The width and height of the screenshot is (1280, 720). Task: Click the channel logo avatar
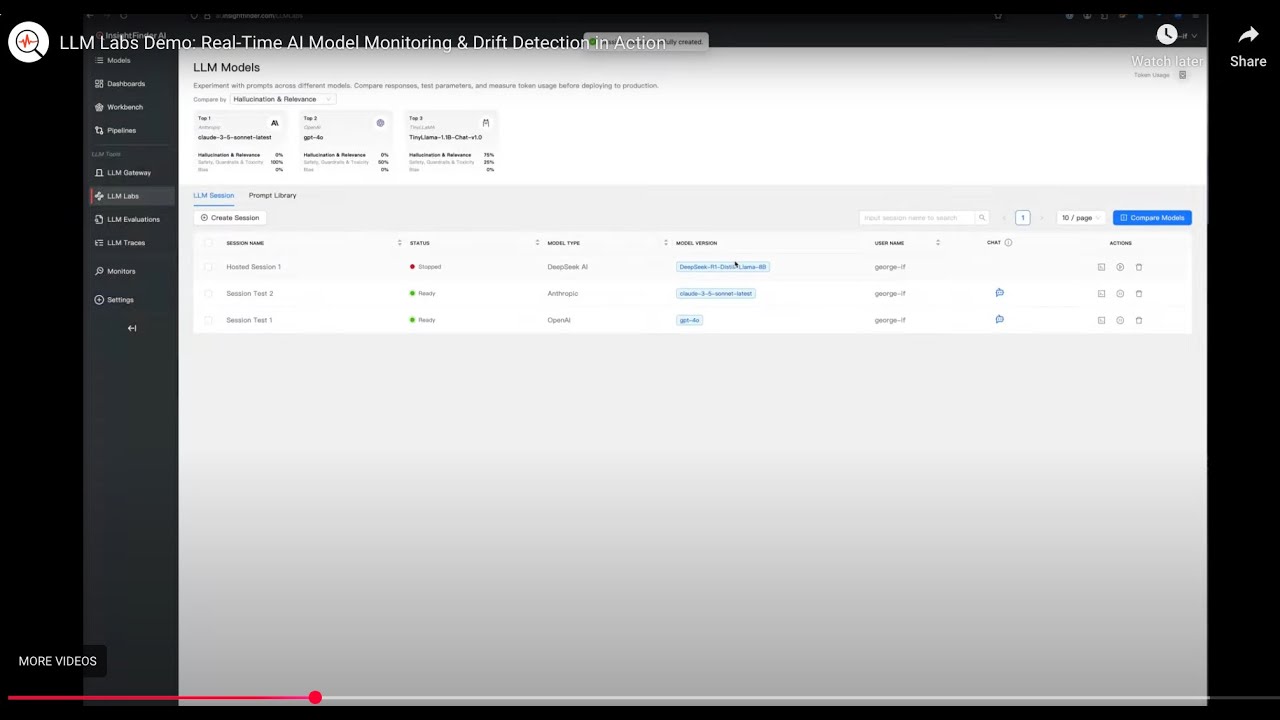click(x=28, y=42)
